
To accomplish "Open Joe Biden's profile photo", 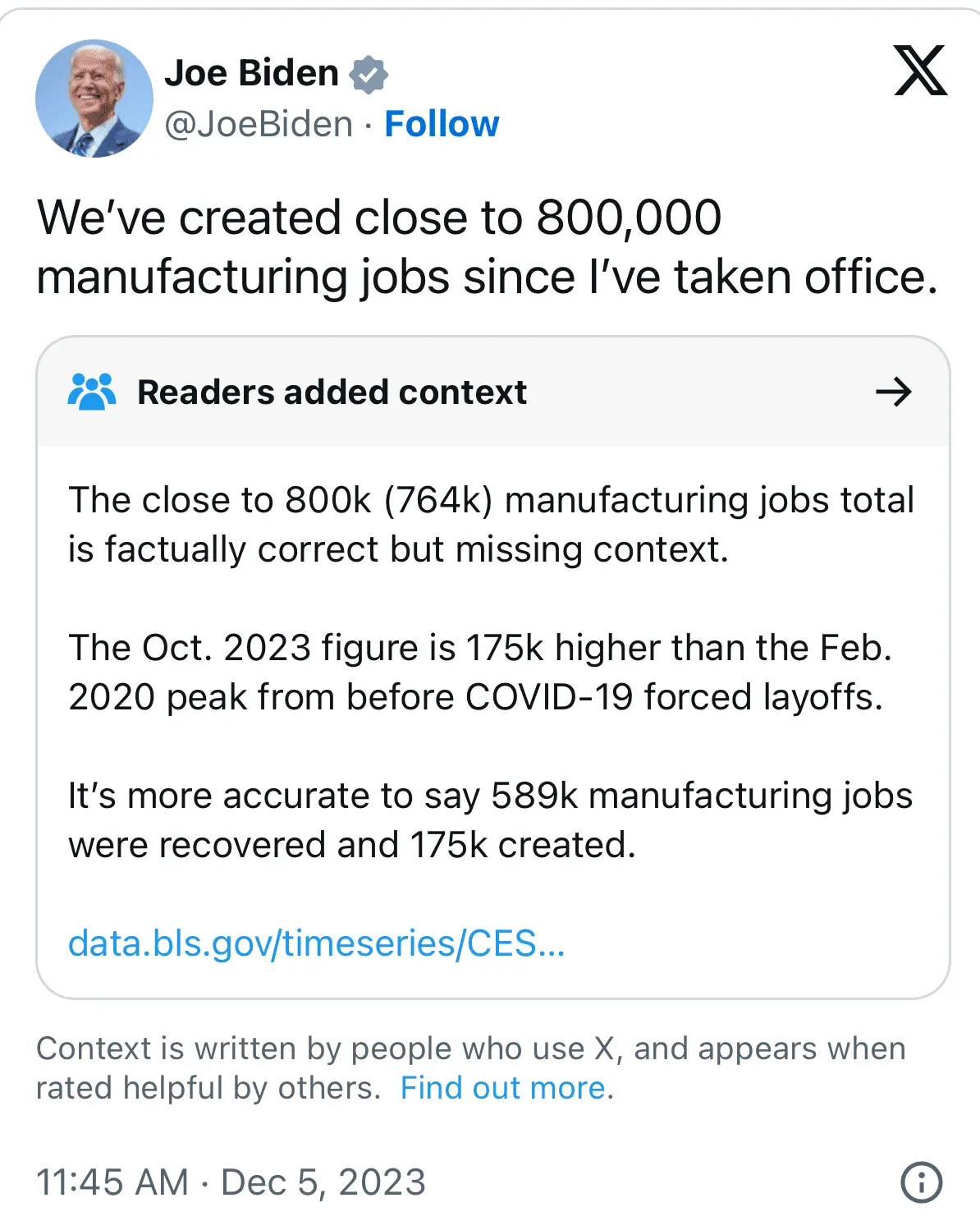I will coord(94,99).
